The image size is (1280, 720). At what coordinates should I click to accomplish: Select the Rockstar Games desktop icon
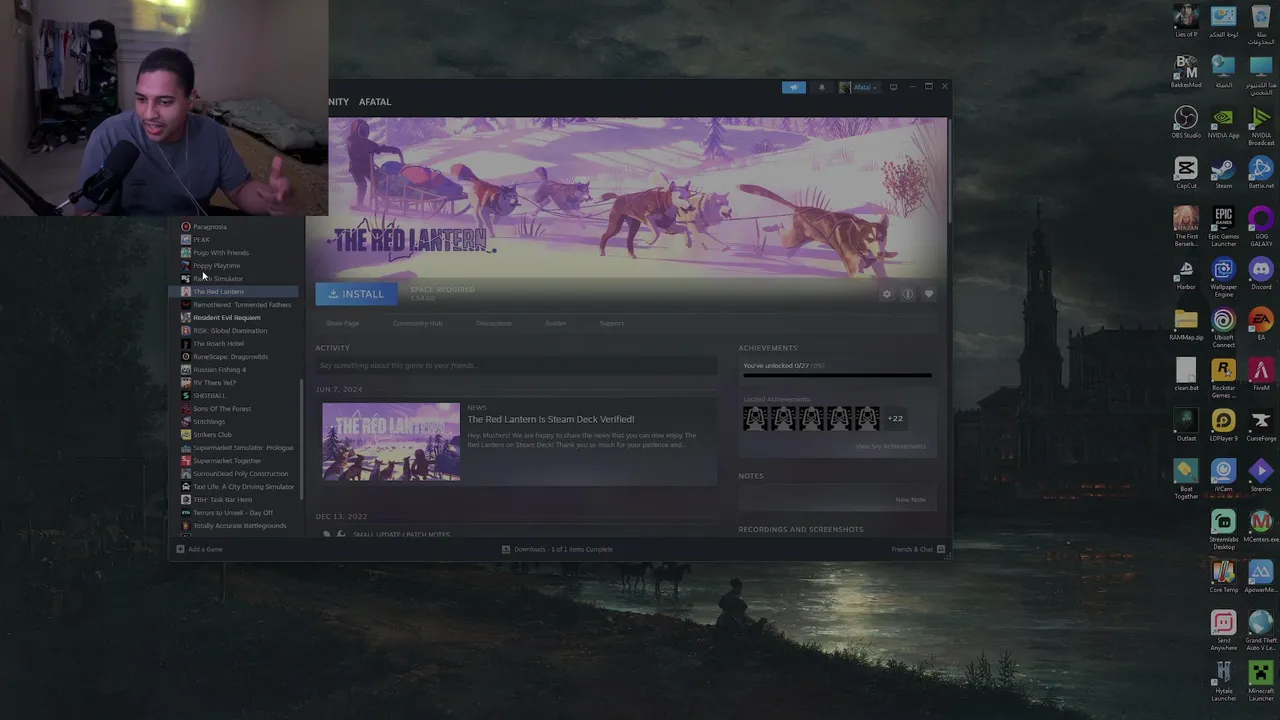[x=1223, y=379]
